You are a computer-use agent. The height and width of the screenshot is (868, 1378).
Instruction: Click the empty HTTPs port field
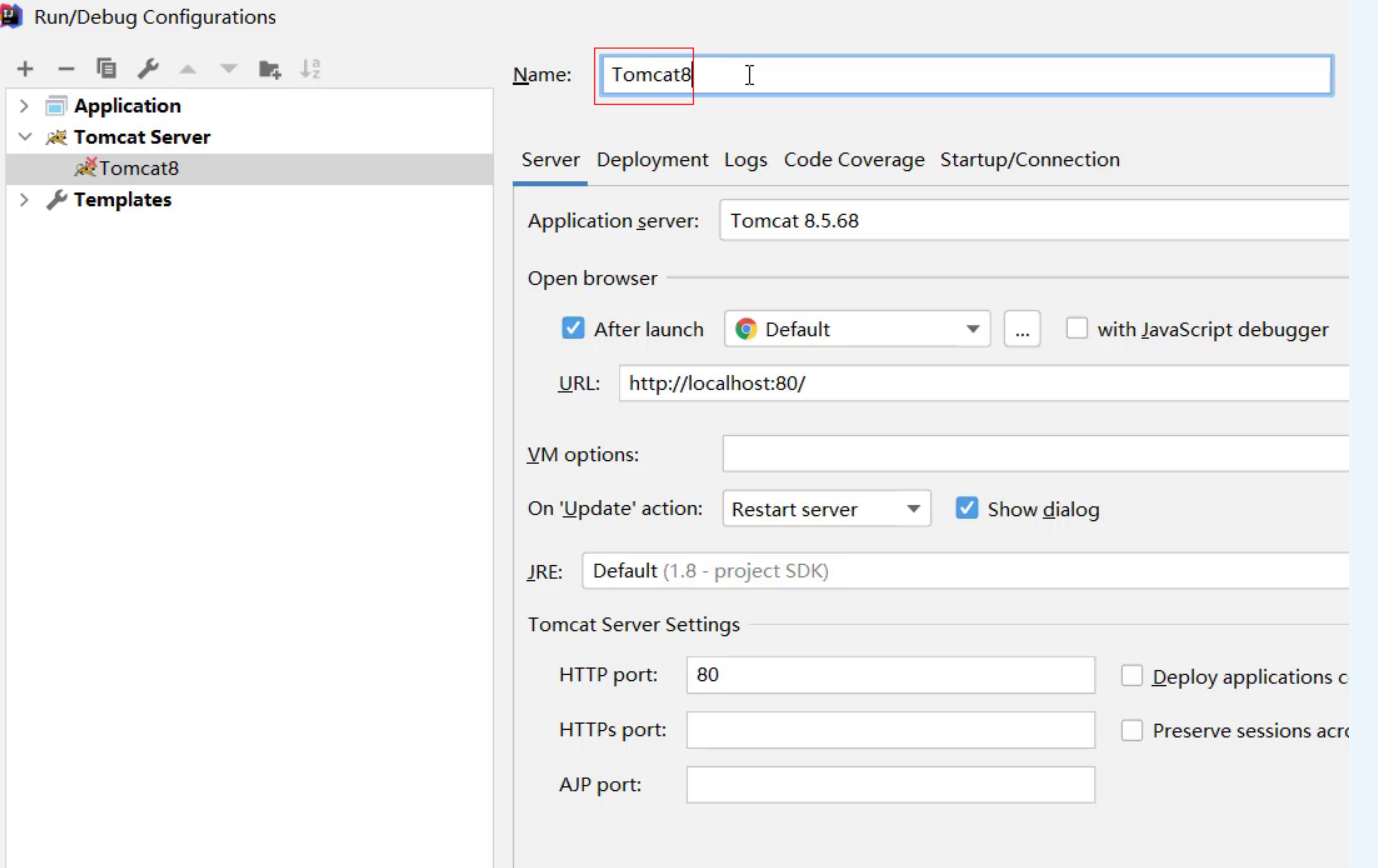point(891,730)
